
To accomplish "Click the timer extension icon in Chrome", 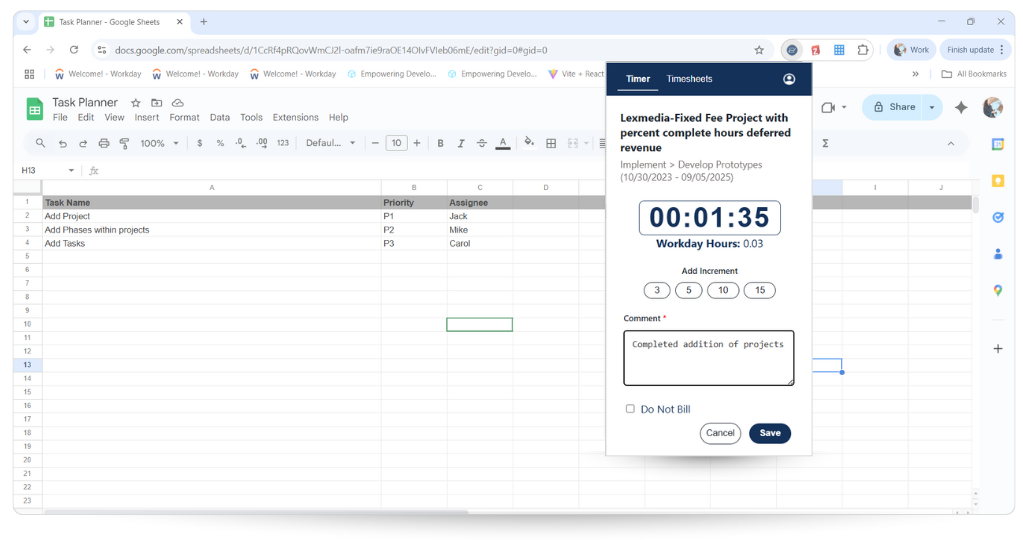I will point(791,50).
